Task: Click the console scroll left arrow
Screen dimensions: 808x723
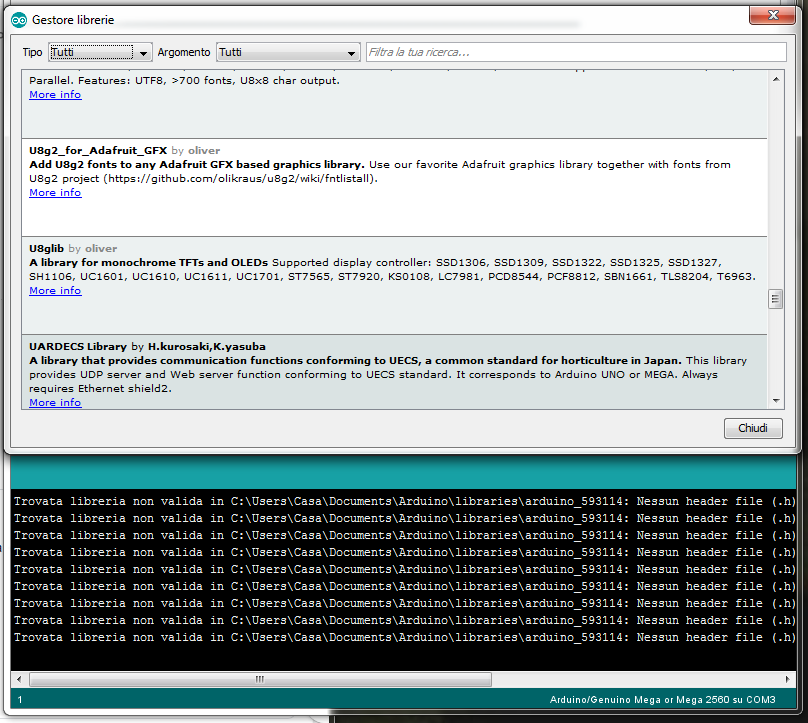Action: 19,679
